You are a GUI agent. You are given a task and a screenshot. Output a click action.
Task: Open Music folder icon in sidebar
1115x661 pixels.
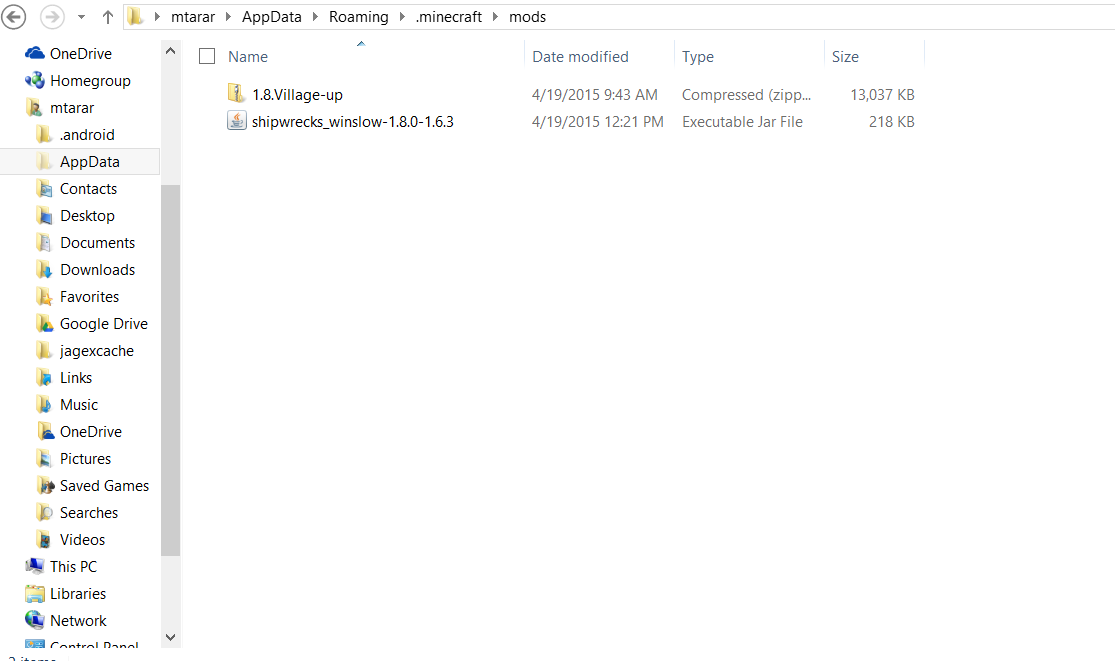(44, 405)
